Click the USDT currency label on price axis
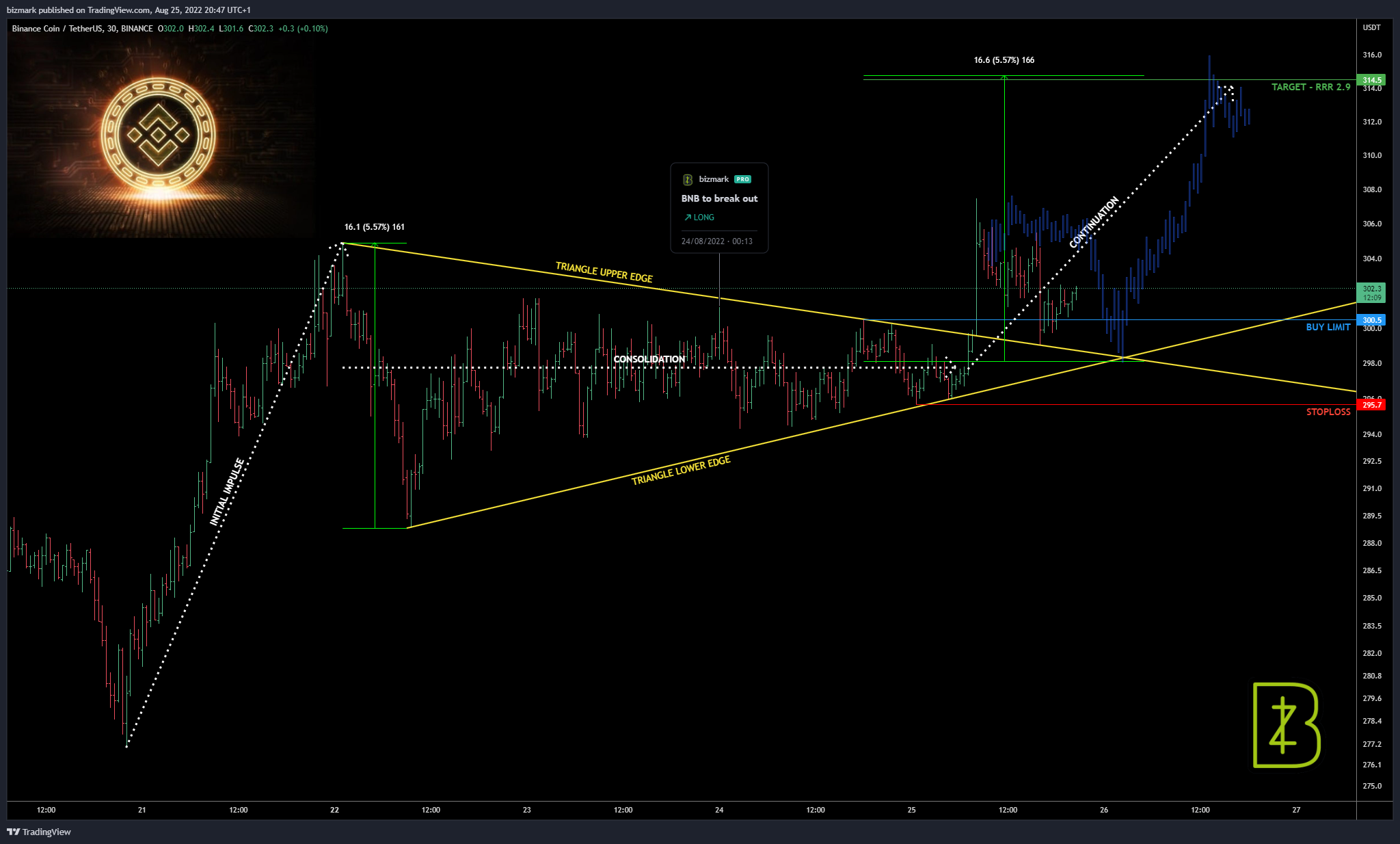The image size is (1400, 844). pyautogui.click(x=1371, y=28)
